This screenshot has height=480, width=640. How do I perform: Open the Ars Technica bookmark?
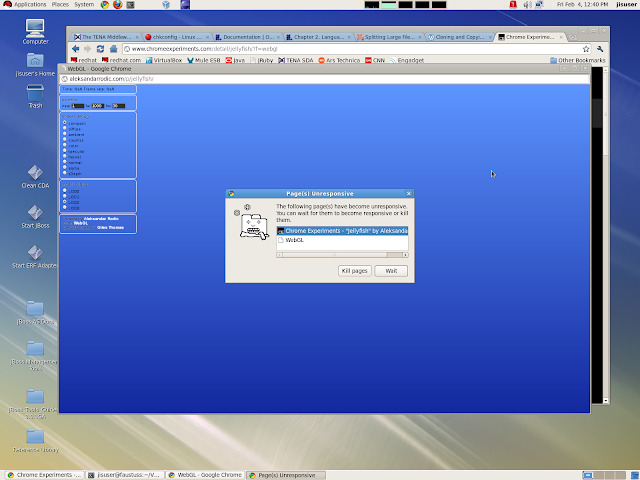click(x=339, y=60)
